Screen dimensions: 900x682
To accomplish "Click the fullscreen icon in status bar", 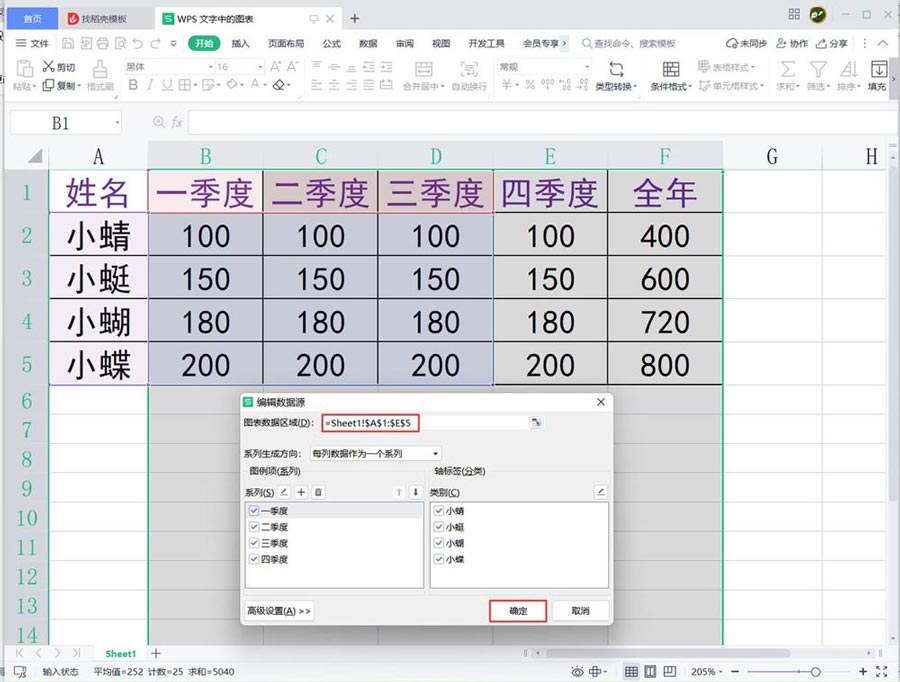I will 882,671.
